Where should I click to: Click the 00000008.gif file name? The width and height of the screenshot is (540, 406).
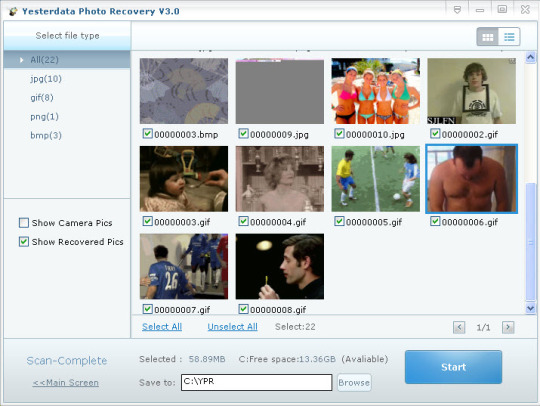[x=278, y=310]
